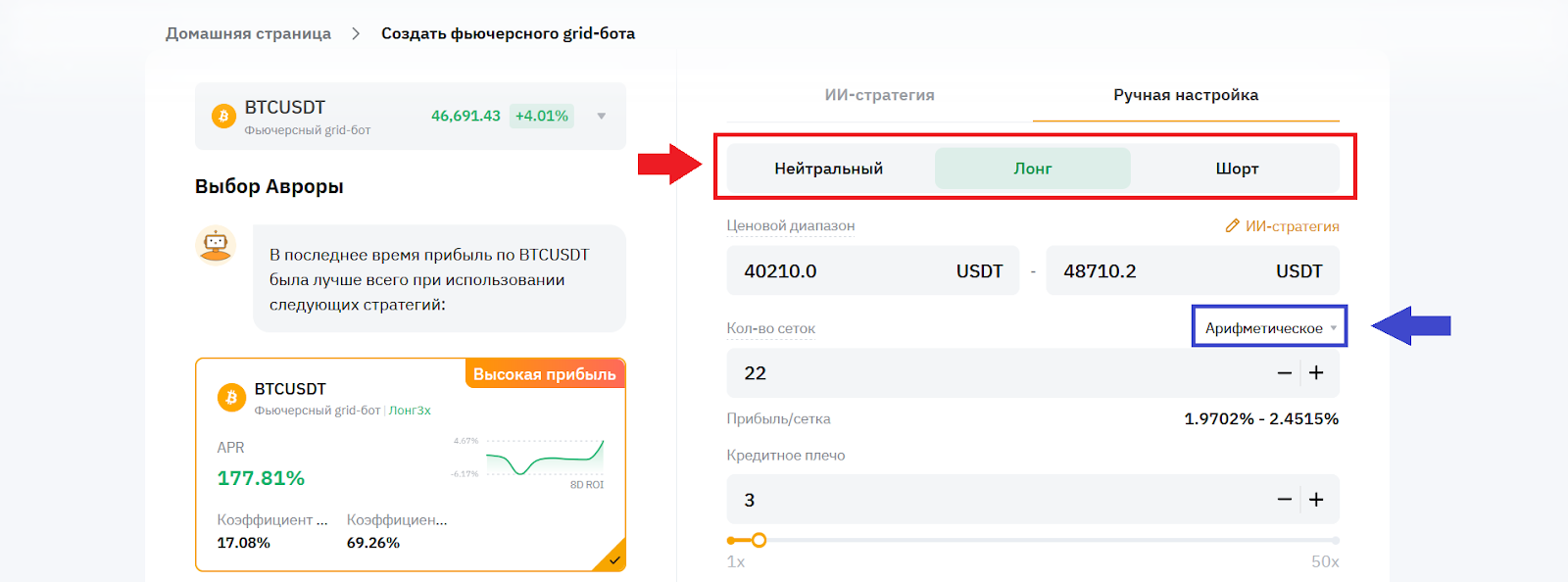Click the 1x label under slider
The height and width of the screenshot is (582, 1568).
(736, 561)
